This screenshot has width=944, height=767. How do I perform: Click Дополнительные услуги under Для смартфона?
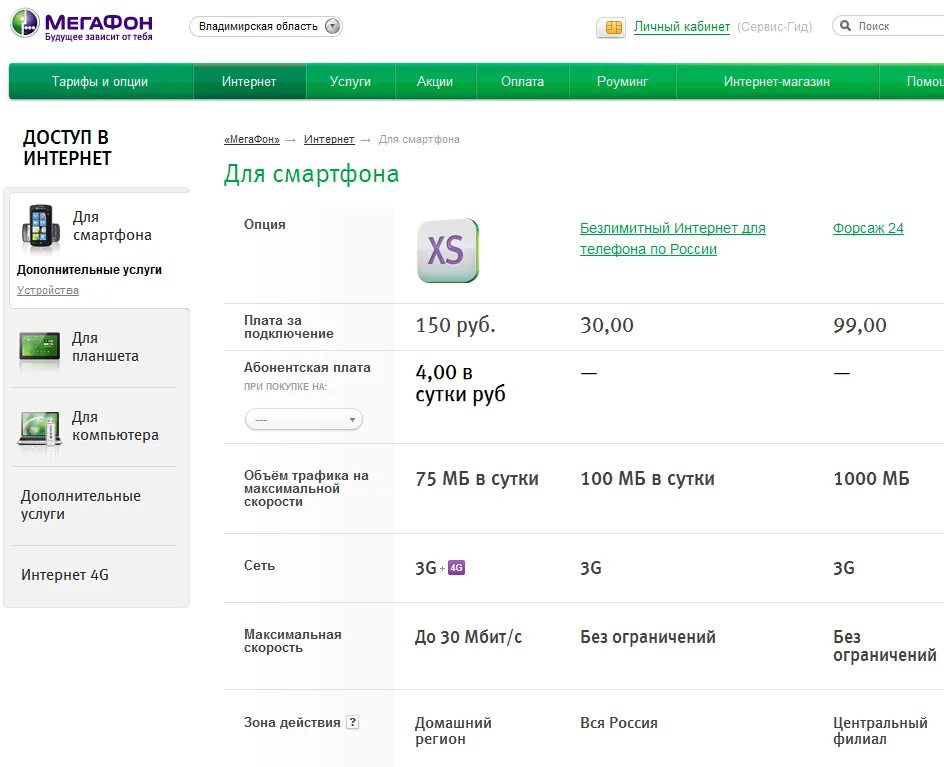pyautogui.click(x=89, y=270)
